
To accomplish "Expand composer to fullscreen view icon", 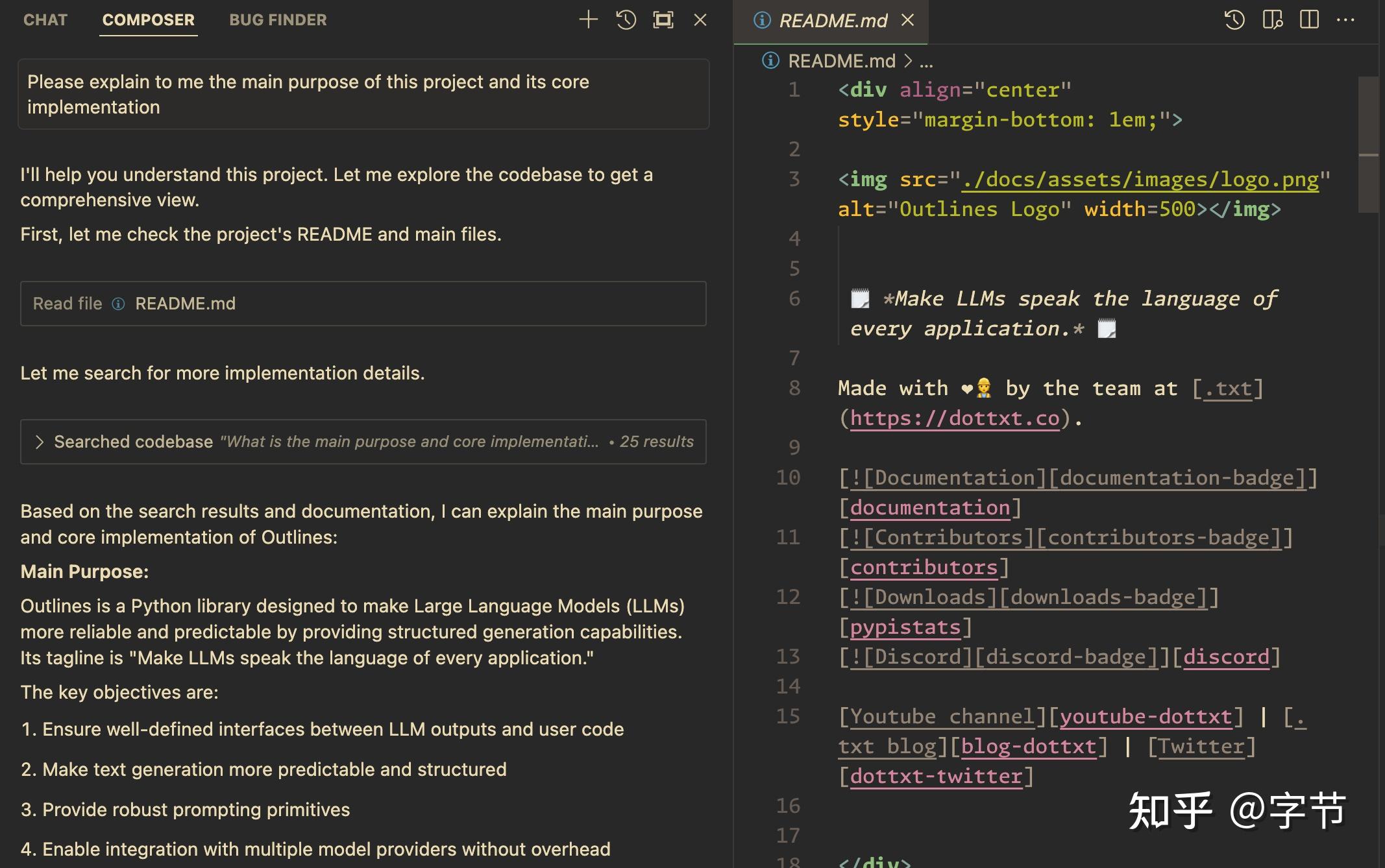I will click(x=663, y=19).
